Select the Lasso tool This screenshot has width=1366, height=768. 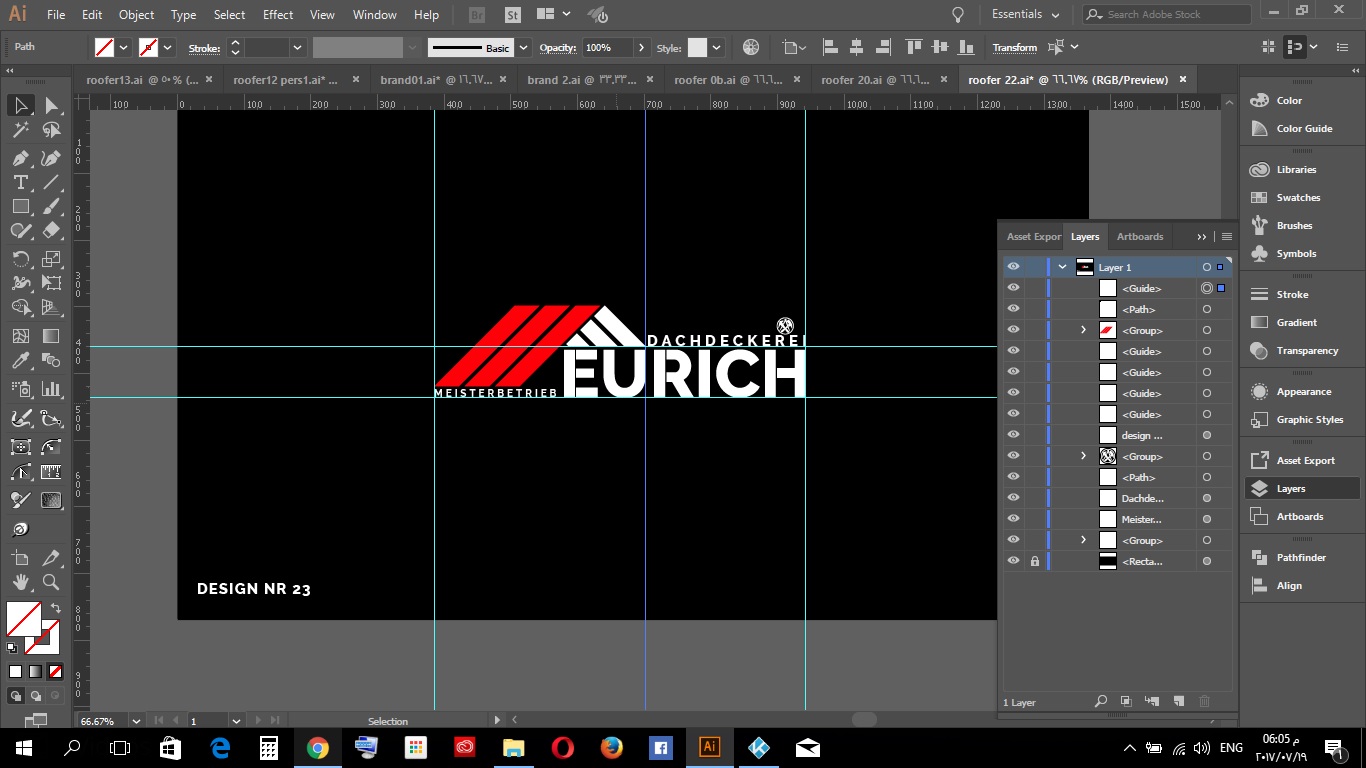point(51,130)
